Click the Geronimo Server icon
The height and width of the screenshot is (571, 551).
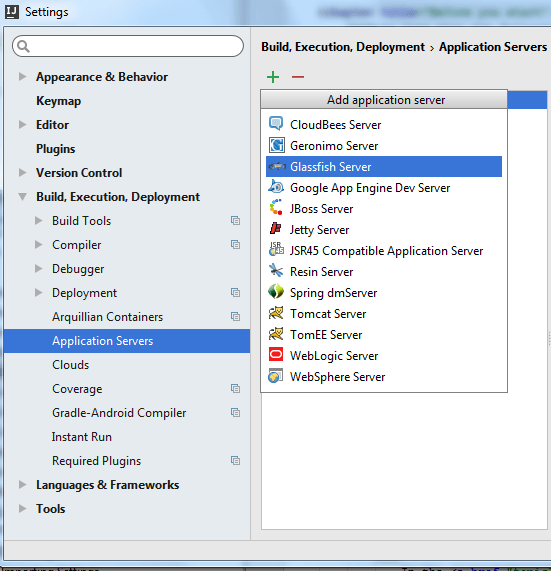pos(276,145)
